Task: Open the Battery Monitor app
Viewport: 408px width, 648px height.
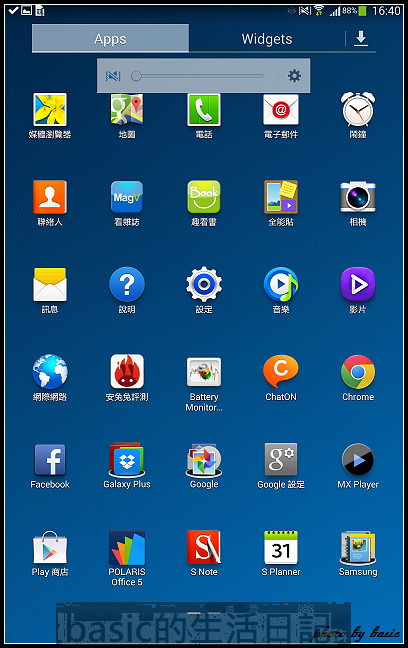Action: [x=204, y=372]
